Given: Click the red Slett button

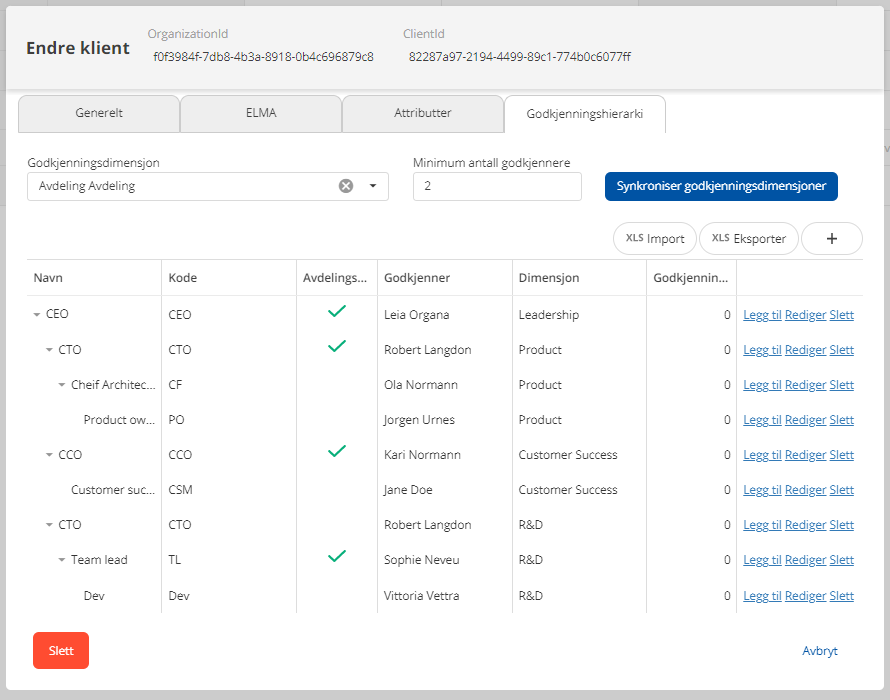Looking at the screenshot, I should (x=61, y=650).
